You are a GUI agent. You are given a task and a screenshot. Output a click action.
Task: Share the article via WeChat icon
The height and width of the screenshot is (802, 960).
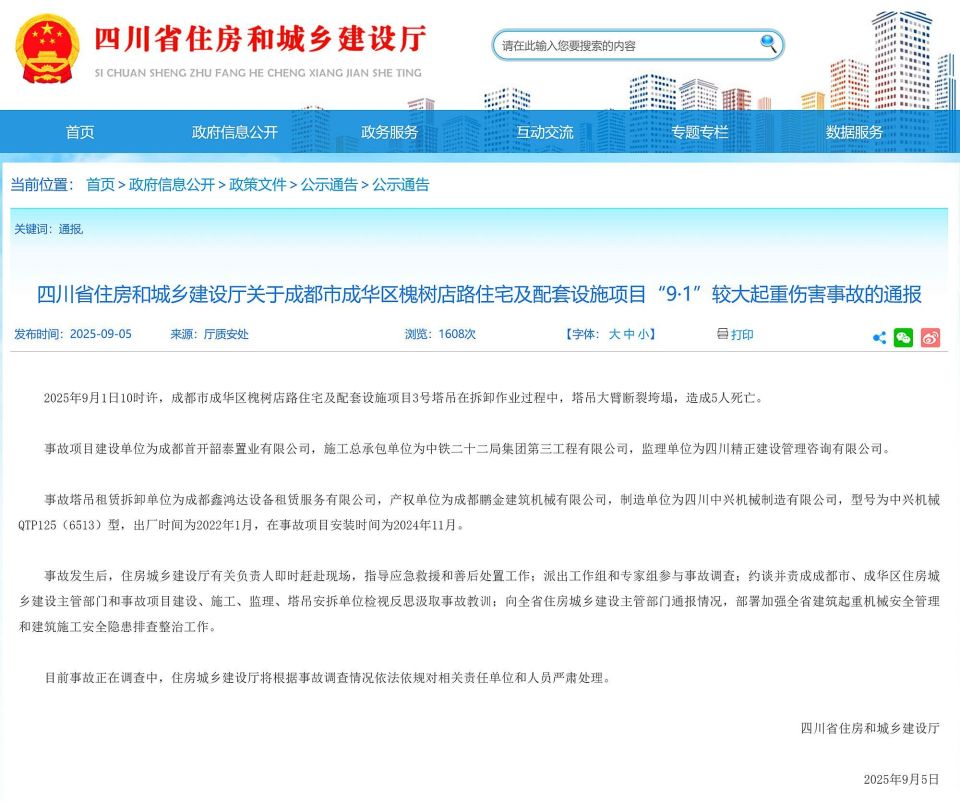pos(904,339)
